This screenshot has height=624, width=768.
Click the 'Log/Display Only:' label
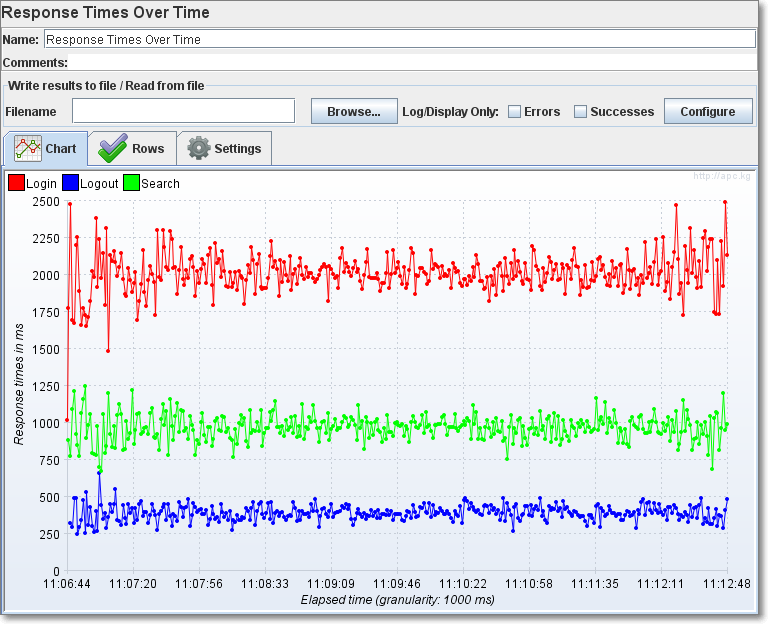pyautogui.click(x=450, y=112)
